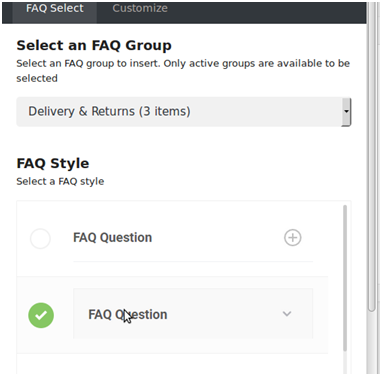Click the Select a FAQ style description text
This screenshot has width=382, height=376.
coord(60,181)
